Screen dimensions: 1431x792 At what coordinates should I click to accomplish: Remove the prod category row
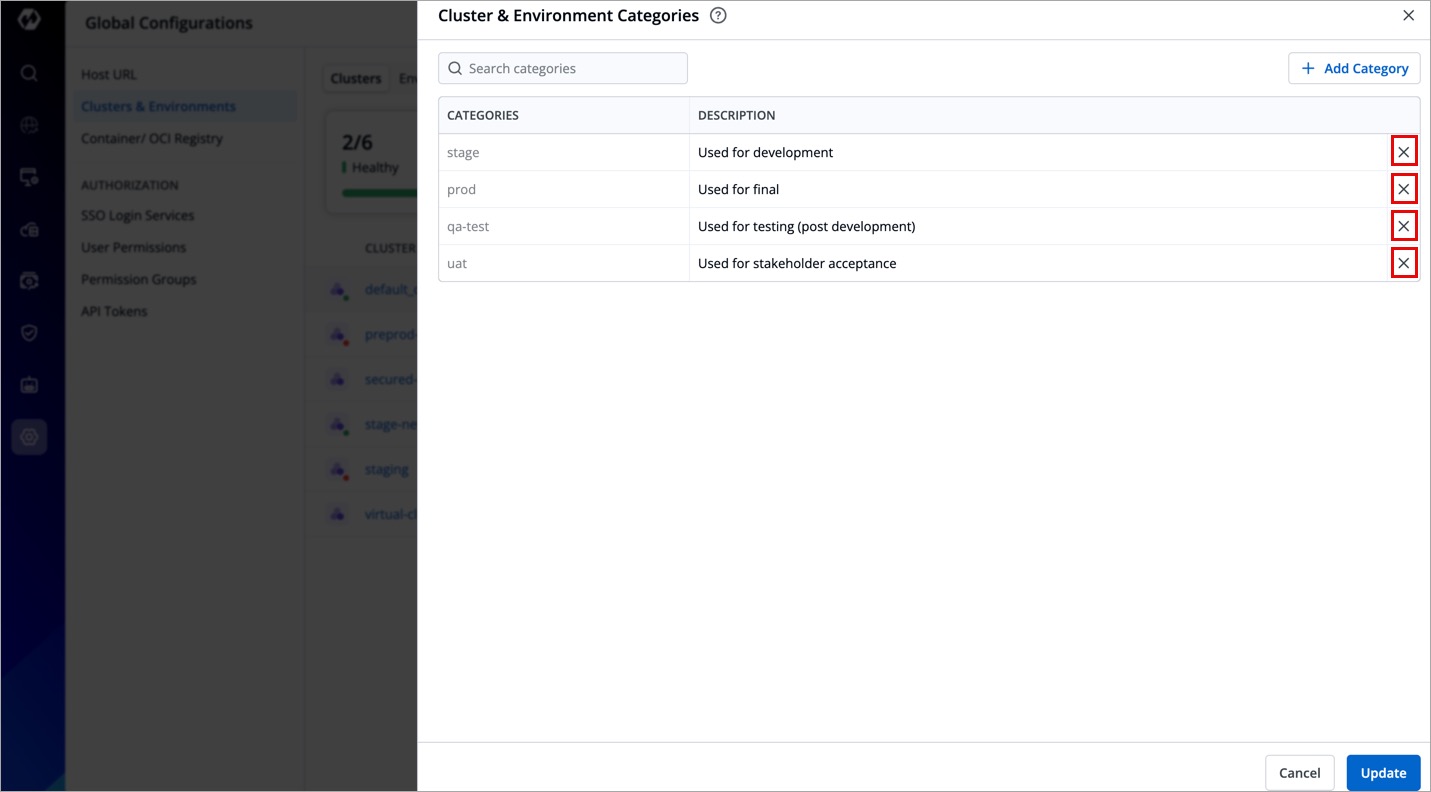tap(1404, 189)
